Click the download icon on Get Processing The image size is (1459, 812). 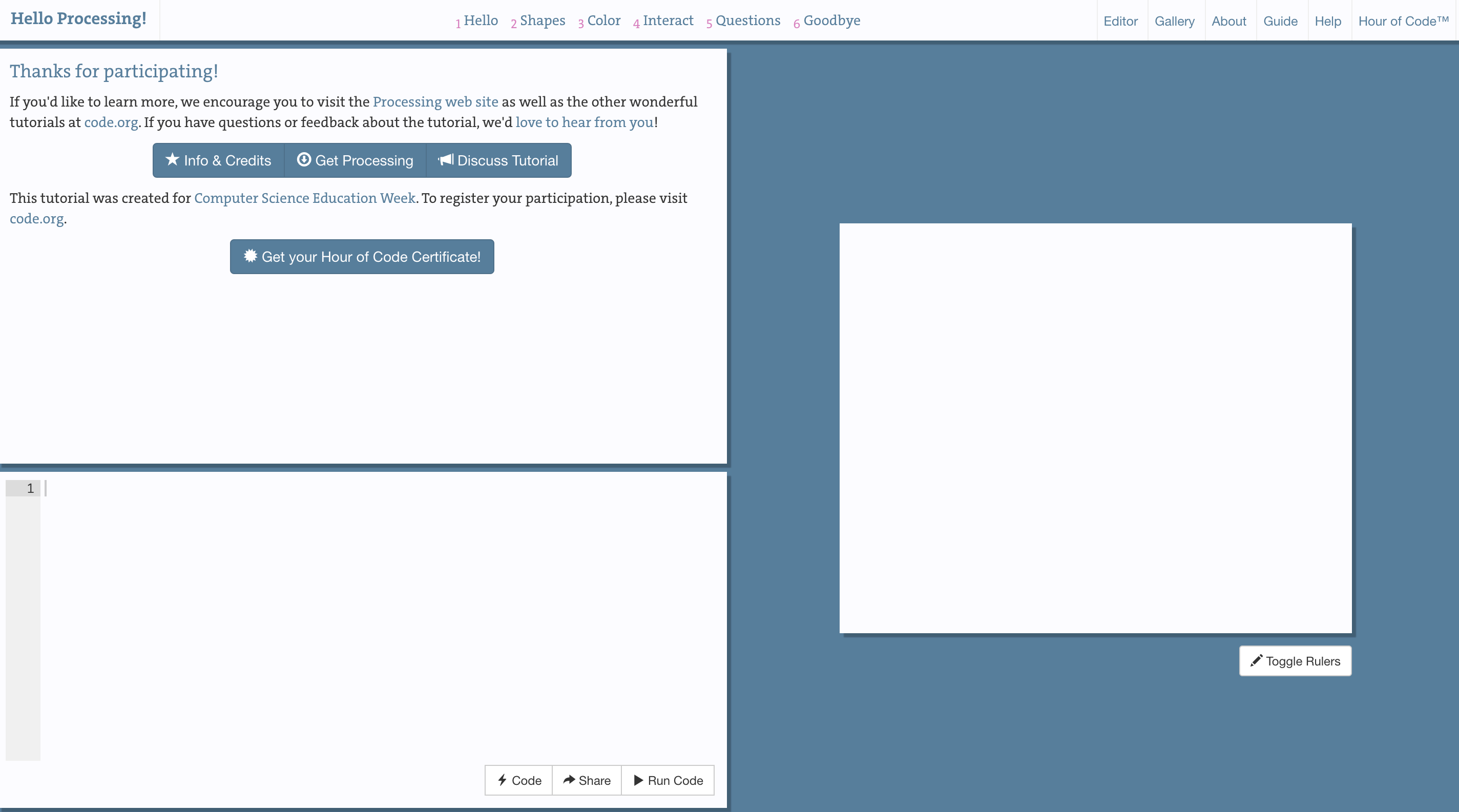tap(304, 160)
